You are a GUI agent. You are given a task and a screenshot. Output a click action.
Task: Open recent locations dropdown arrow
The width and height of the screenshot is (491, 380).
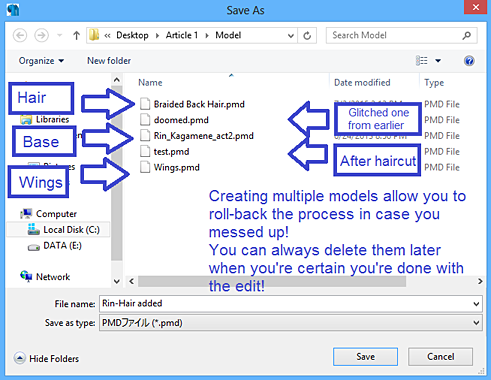[59, 35]
